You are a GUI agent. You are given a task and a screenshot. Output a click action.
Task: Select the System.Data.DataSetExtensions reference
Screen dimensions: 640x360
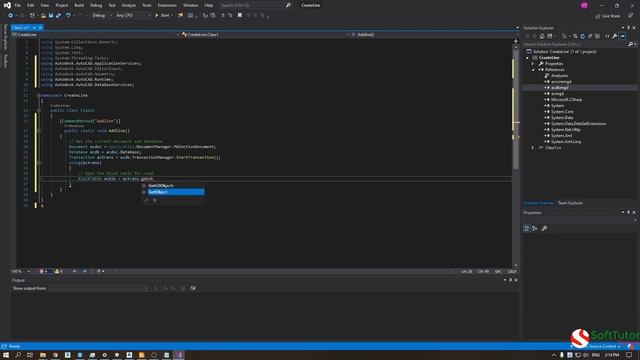pyautogui.click(x=578, y=124)
